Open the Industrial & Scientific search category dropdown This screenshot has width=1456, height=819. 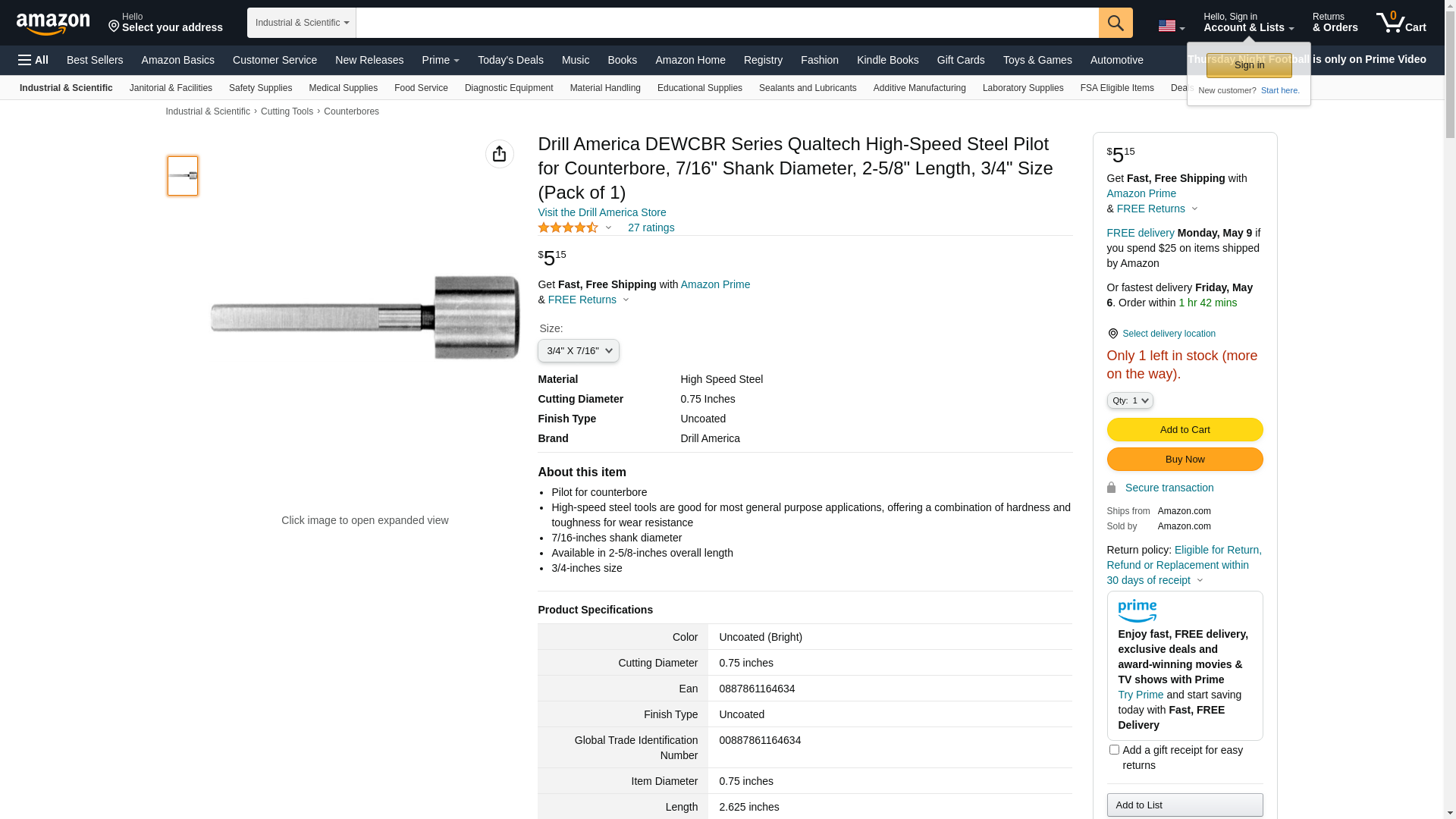(301, 23)
